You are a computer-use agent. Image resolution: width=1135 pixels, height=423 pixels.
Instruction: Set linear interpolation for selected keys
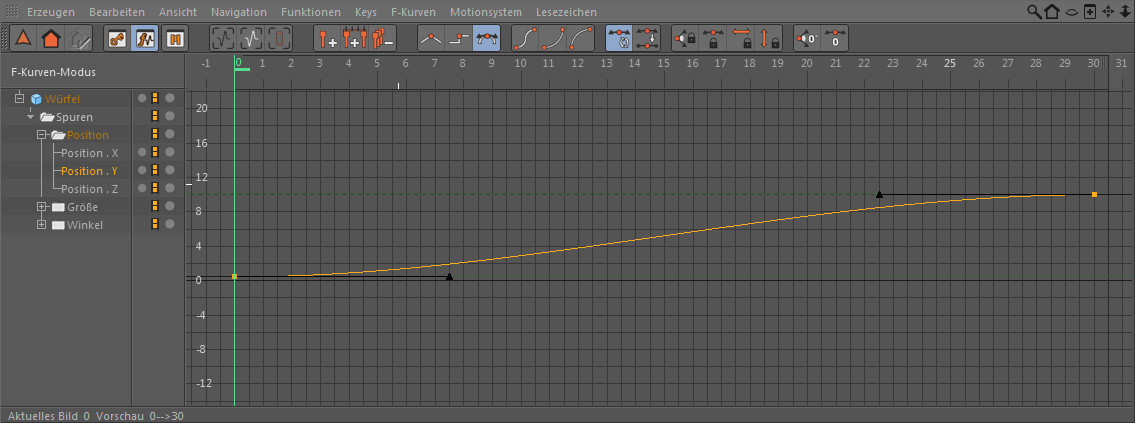[x=431, y=40]
